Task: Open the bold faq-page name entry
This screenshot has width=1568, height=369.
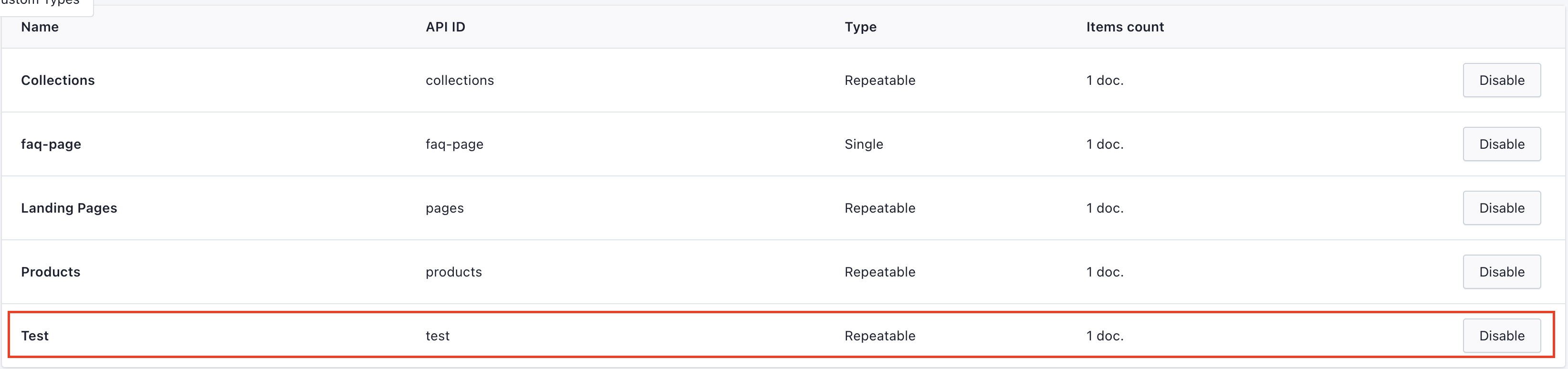Action: tap(51, 144)
